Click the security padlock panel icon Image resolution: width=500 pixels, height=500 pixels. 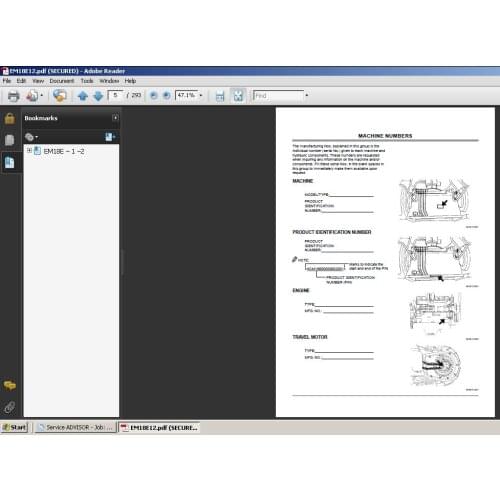(10, 119)
